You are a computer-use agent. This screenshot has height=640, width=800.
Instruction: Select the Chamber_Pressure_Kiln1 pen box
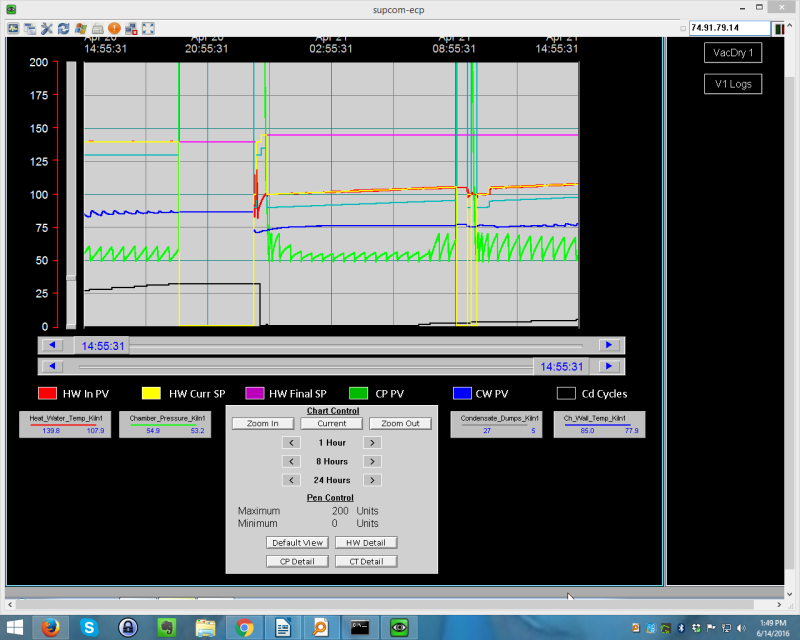165,425
